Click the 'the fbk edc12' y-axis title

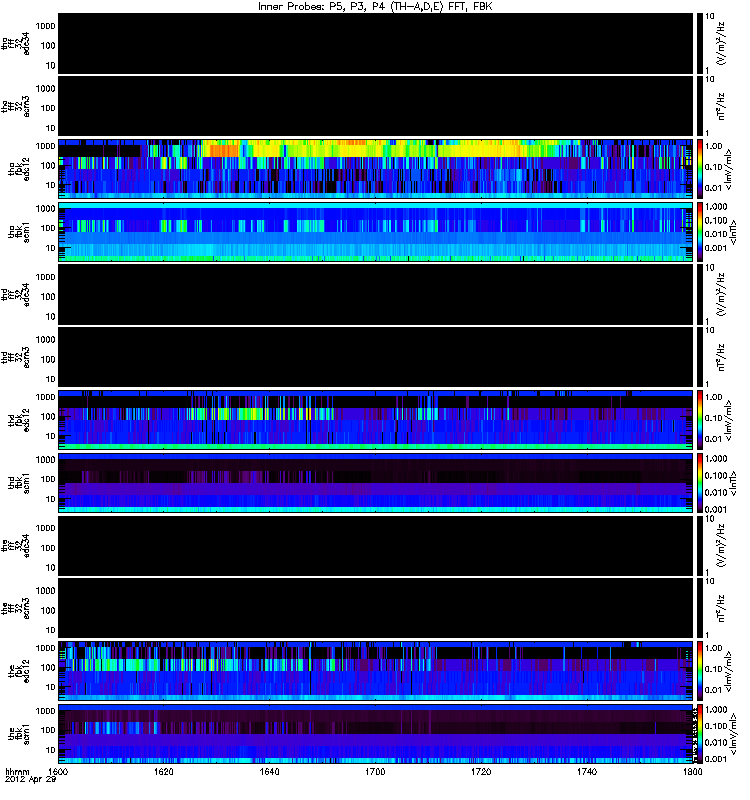click(x=19, y=671)
